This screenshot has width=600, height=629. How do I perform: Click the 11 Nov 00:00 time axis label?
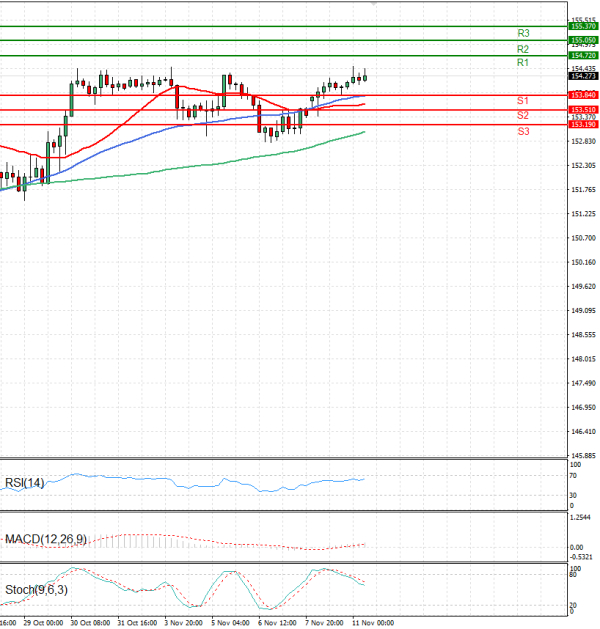tap(370, 622)
